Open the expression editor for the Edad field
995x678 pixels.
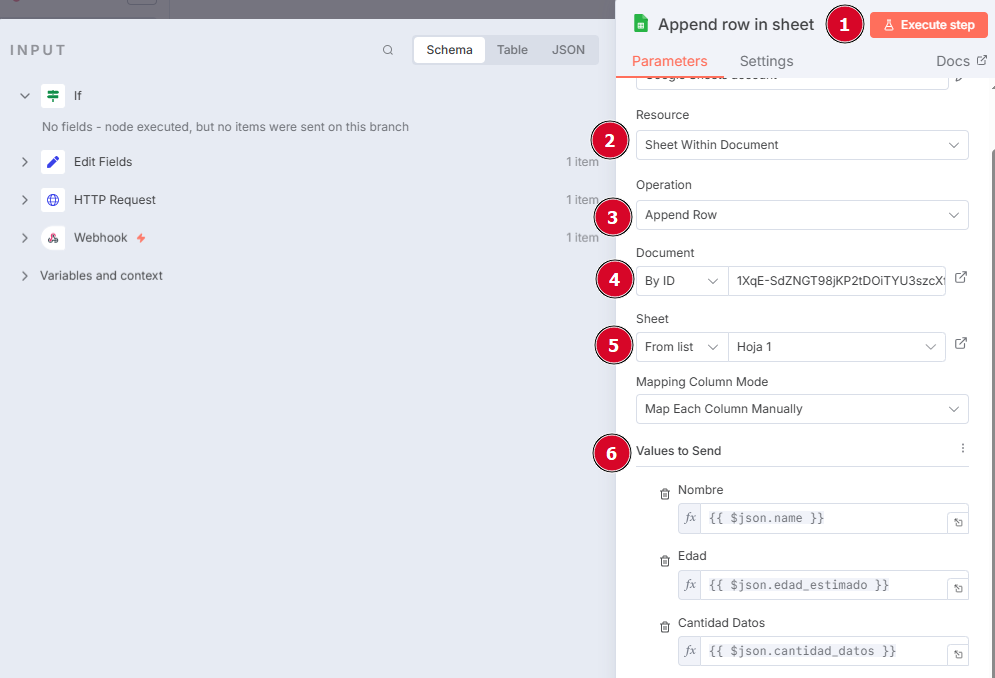click(x=958, y=588)
